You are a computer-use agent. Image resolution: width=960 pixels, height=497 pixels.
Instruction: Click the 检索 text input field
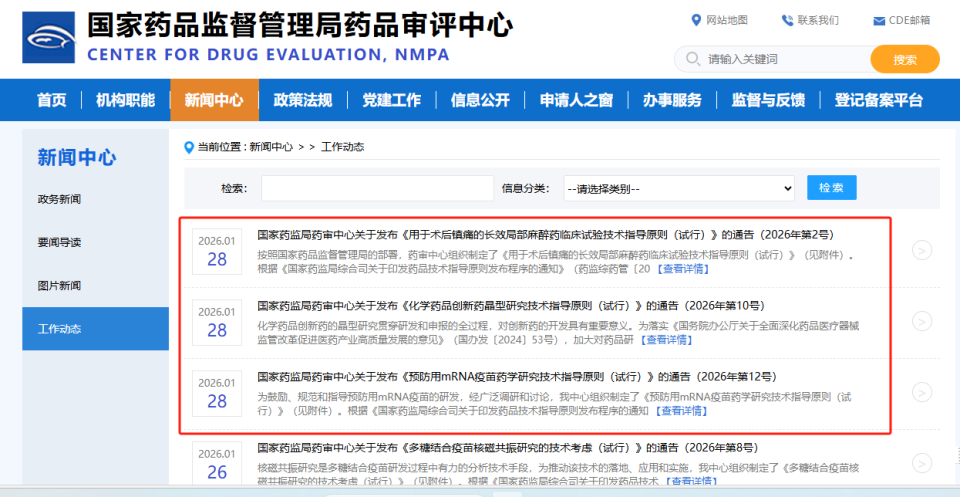pos(377,189)
